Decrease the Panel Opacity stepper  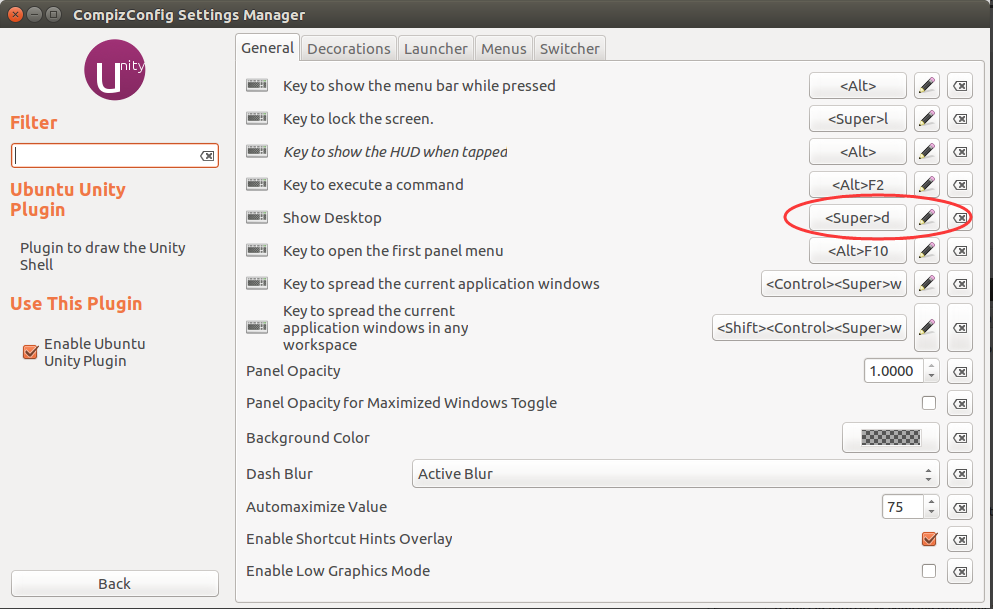click(932, 376)
